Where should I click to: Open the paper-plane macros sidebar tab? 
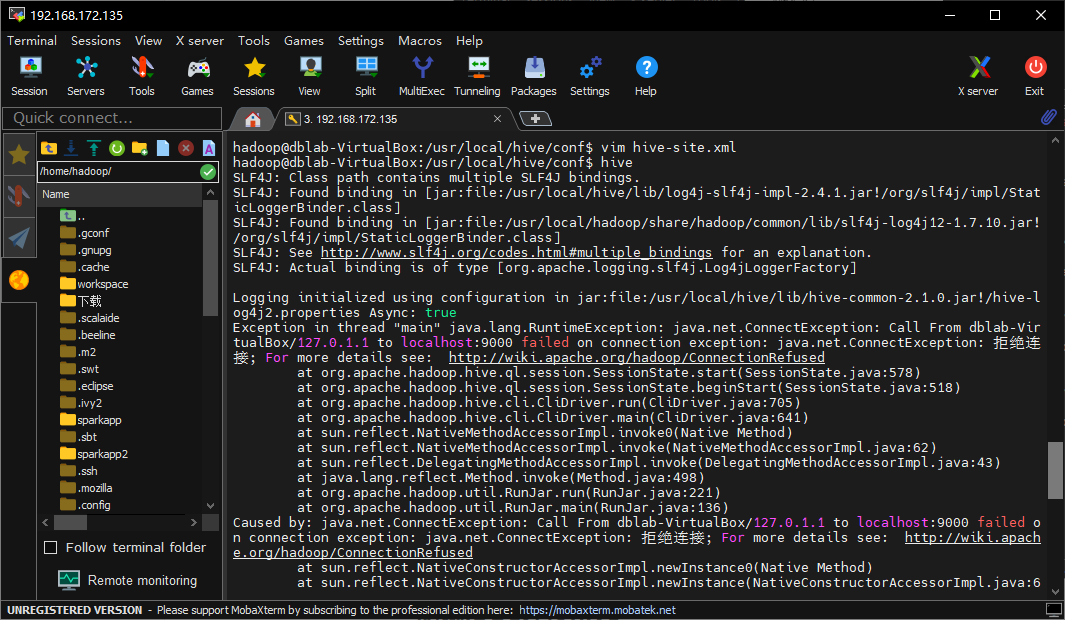tap(19, 238)
